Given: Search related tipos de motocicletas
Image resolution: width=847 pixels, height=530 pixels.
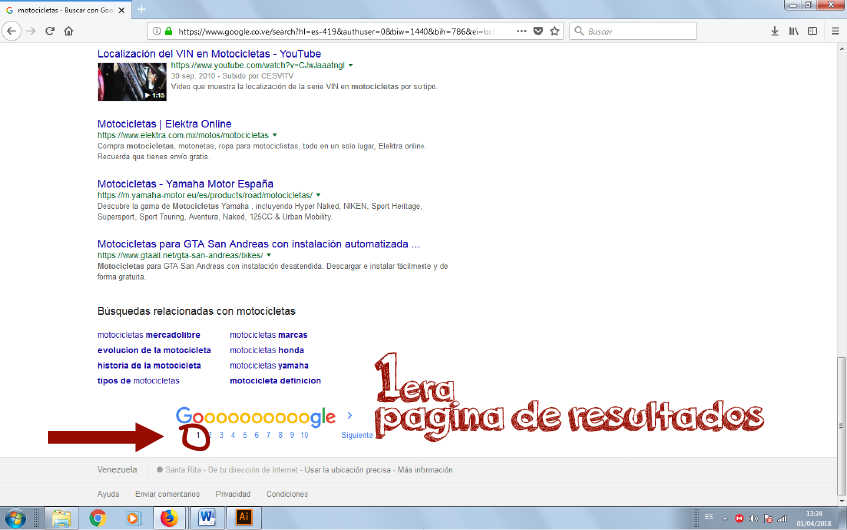Looking at the screenshot, I should pyautogui.click(x=138, y=380).
